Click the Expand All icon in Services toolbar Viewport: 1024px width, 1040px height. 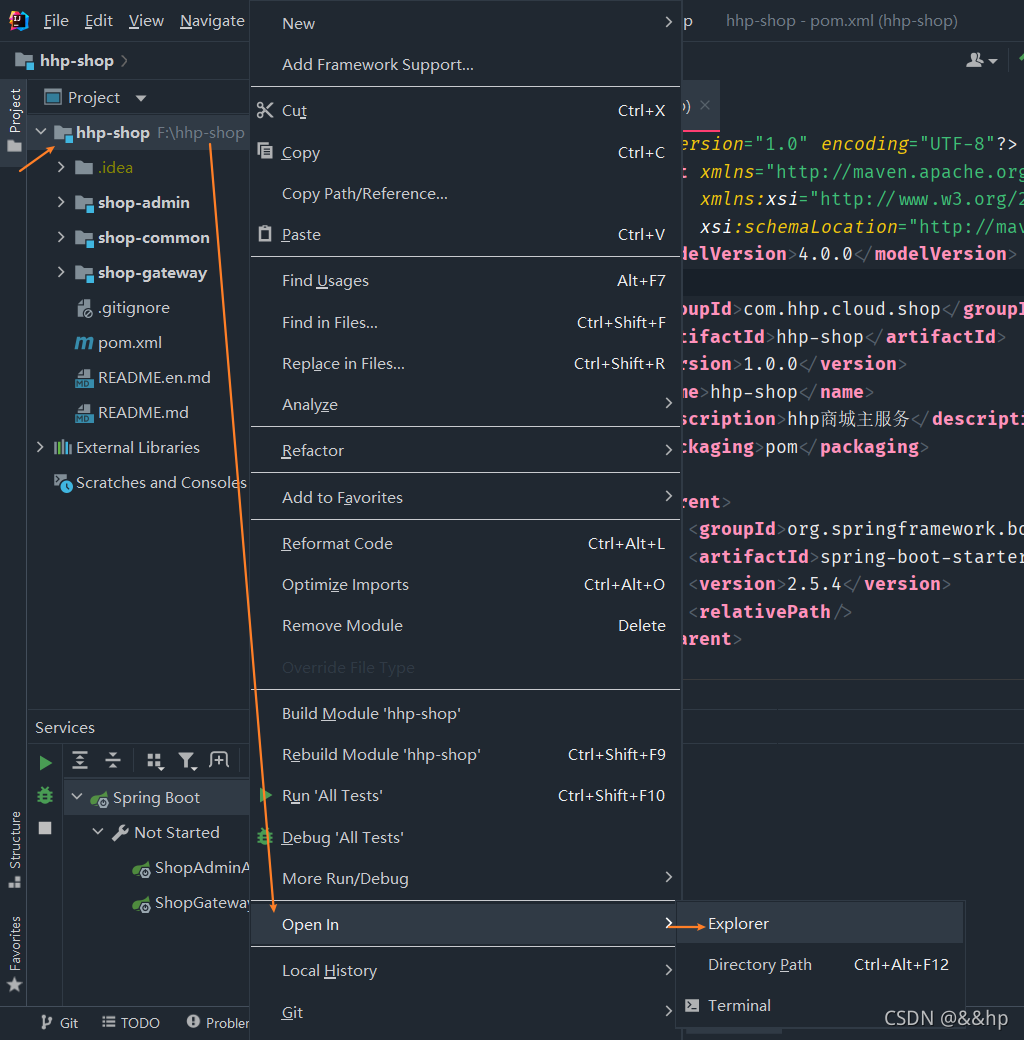pos(79,761)
